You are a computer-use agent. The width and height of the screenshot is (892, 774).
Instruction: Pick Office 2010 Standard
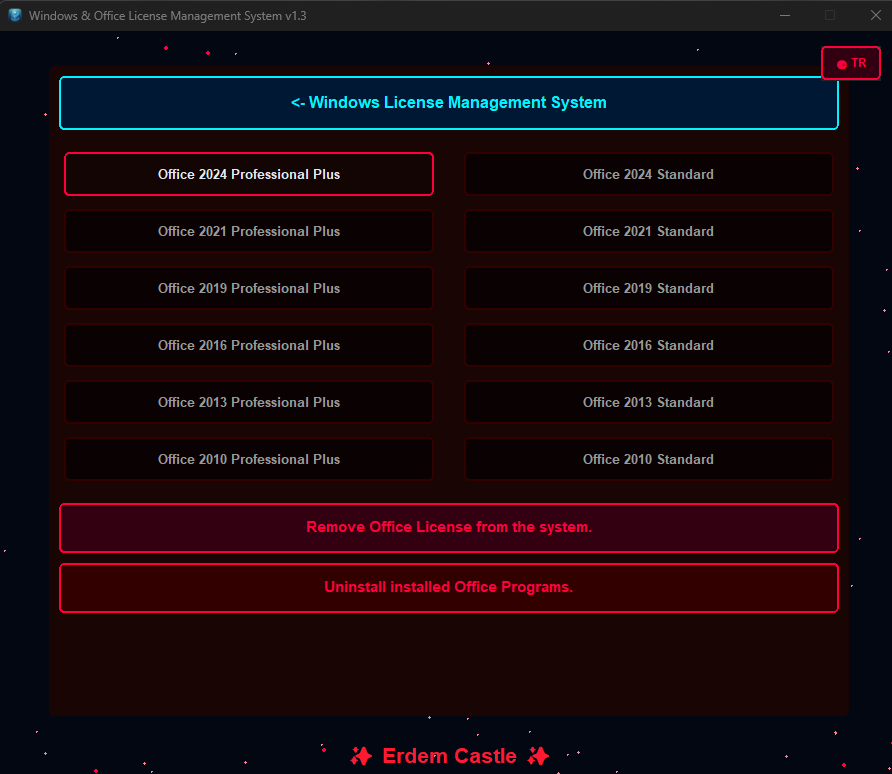pos(649,459)
